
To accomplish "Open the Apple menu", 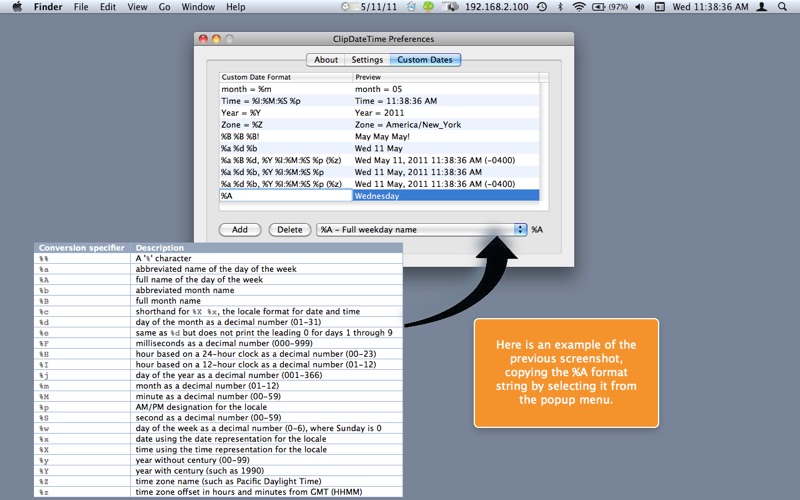I will pos(17,7).
